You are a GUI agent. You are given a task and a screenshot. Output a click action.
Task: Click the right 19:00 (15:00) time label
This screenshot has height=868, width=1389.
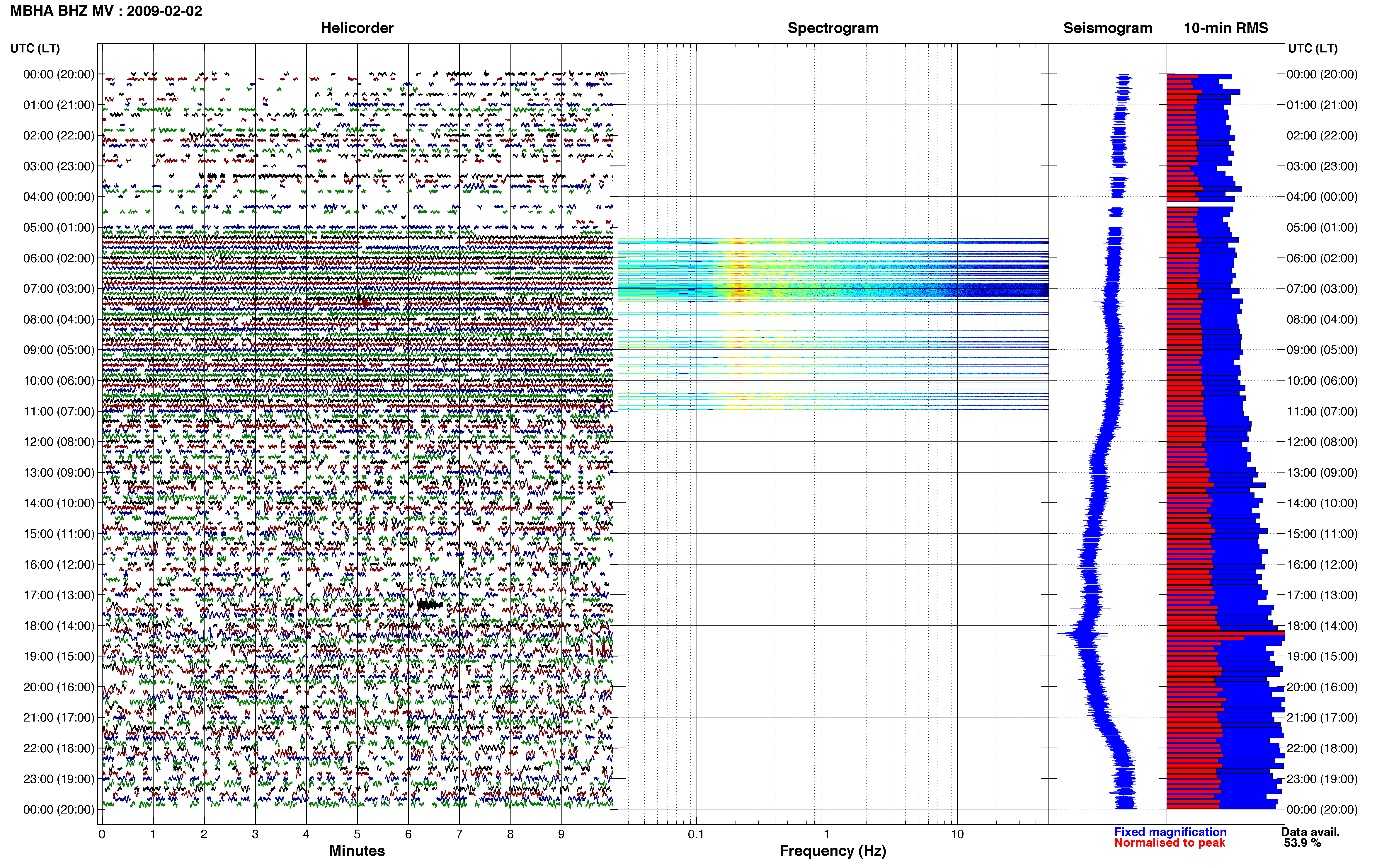click(x=1322, y=656)
